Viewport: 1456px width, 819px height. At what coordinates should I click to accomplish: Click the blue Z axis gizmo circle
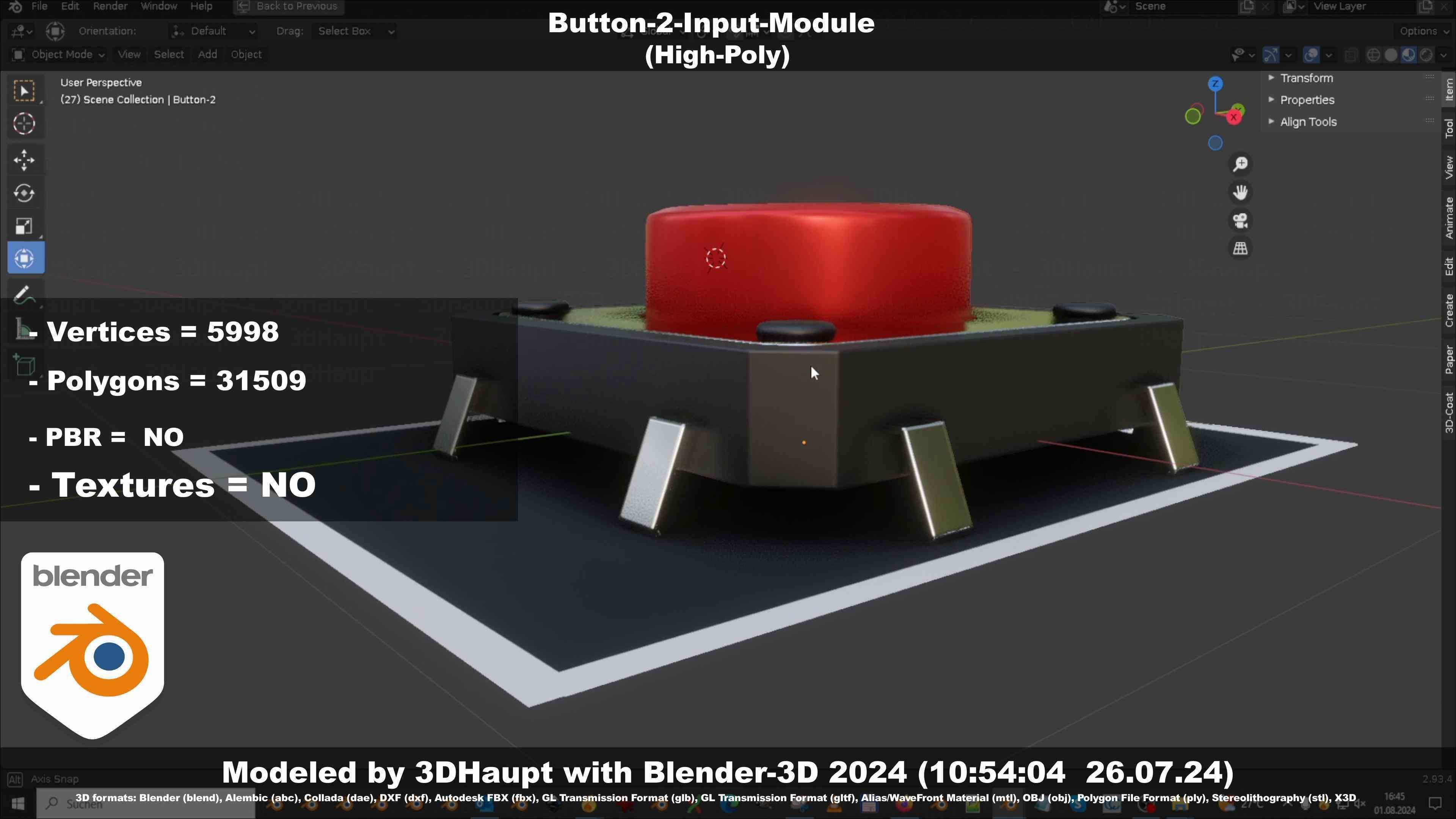tap(1215, 84)
